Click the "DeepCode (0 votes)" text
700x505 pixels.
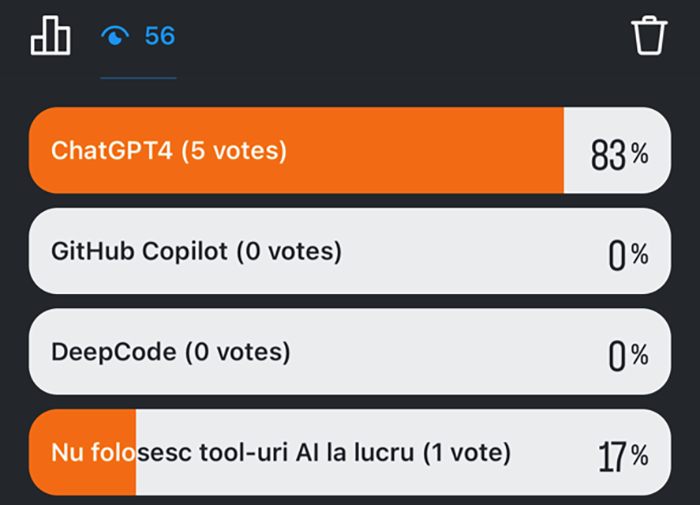pyautogui.click(x=171, y=352)
